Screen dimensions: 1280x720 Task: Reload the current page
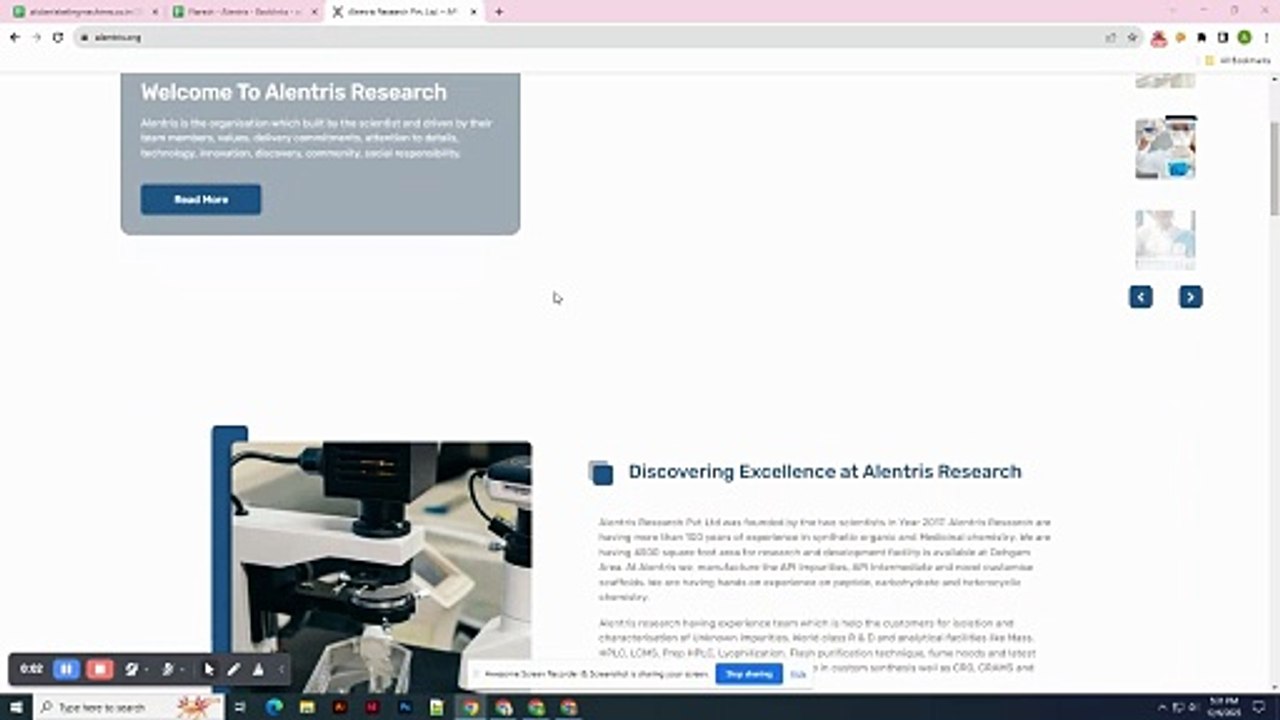click(58, 37)
